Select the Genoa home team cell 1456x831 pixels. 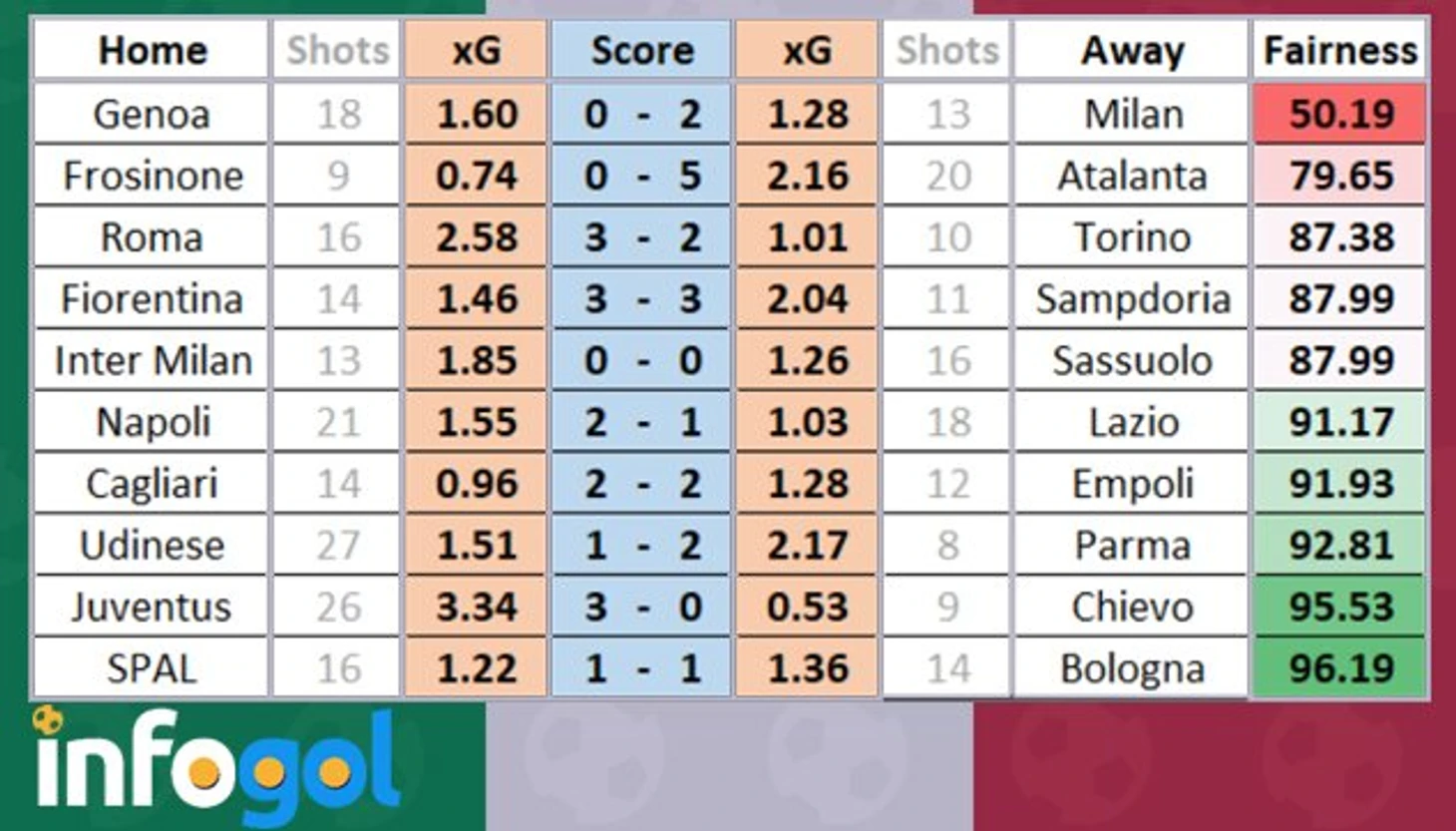point(152,114)
